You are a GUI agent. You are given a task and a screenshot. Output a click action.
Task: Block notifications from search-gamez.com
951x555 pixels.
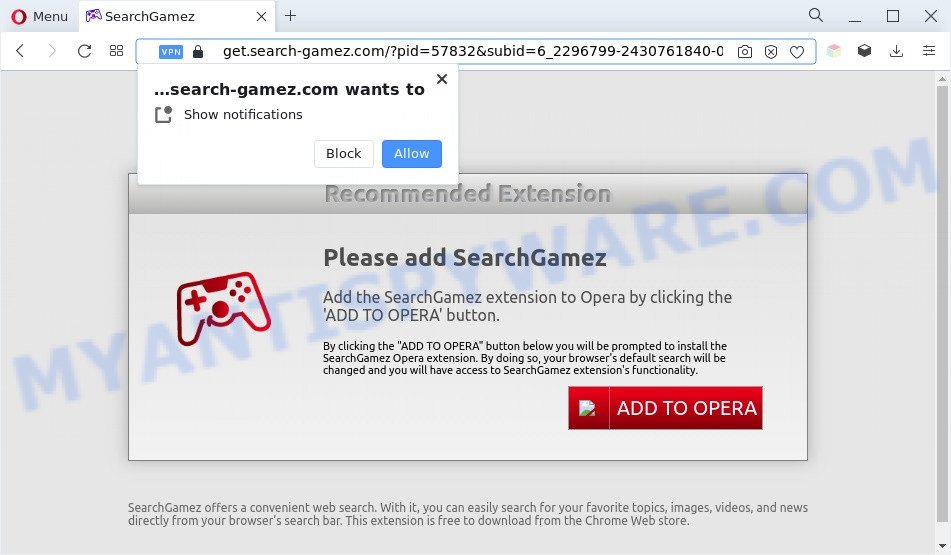click(343, 153)
